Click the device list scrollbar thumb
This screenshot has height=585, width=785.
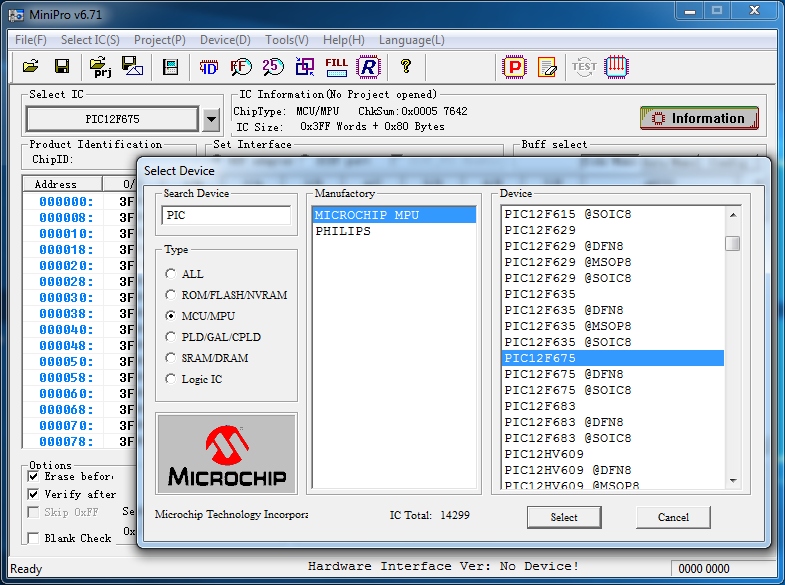(x=733, y=244)
